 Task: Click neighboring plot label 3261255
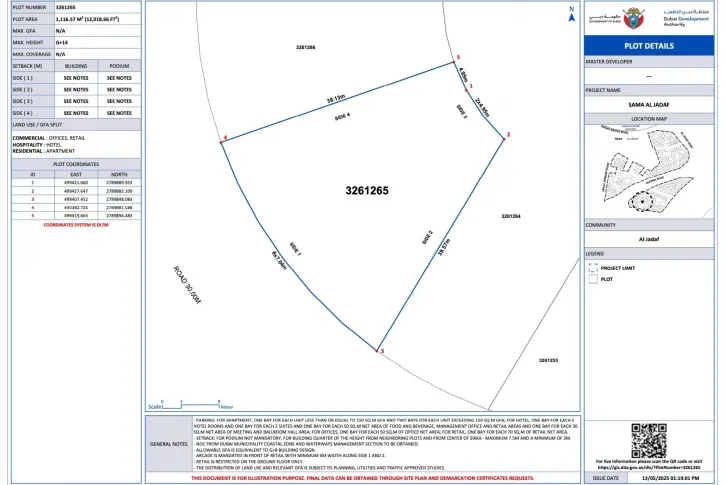[548, 360]
